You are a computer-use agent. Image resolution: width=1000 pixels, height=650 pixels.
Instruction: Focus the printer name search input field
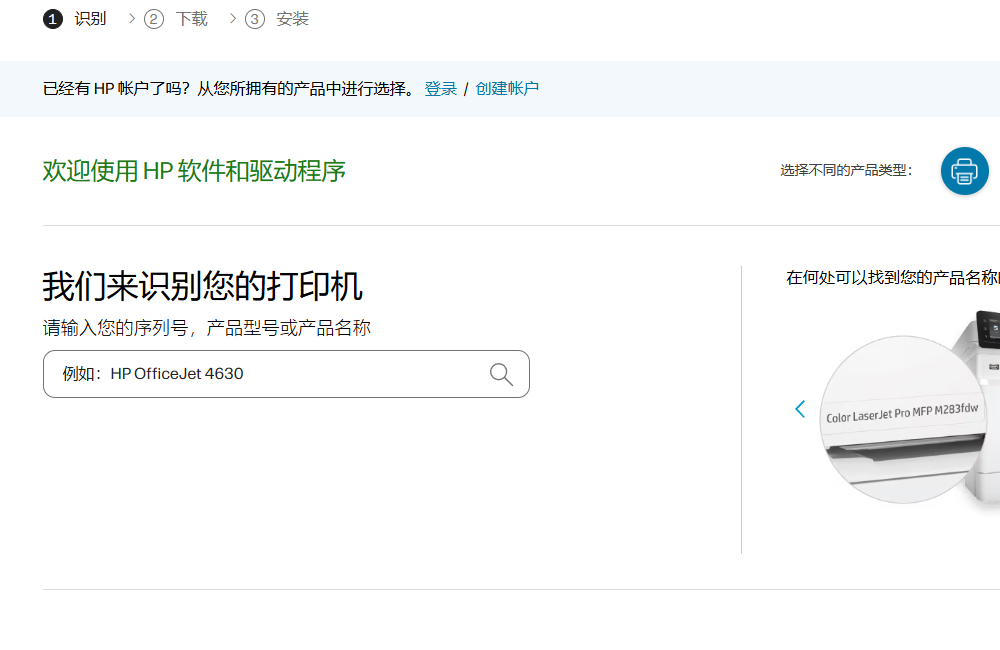point(286,374)
